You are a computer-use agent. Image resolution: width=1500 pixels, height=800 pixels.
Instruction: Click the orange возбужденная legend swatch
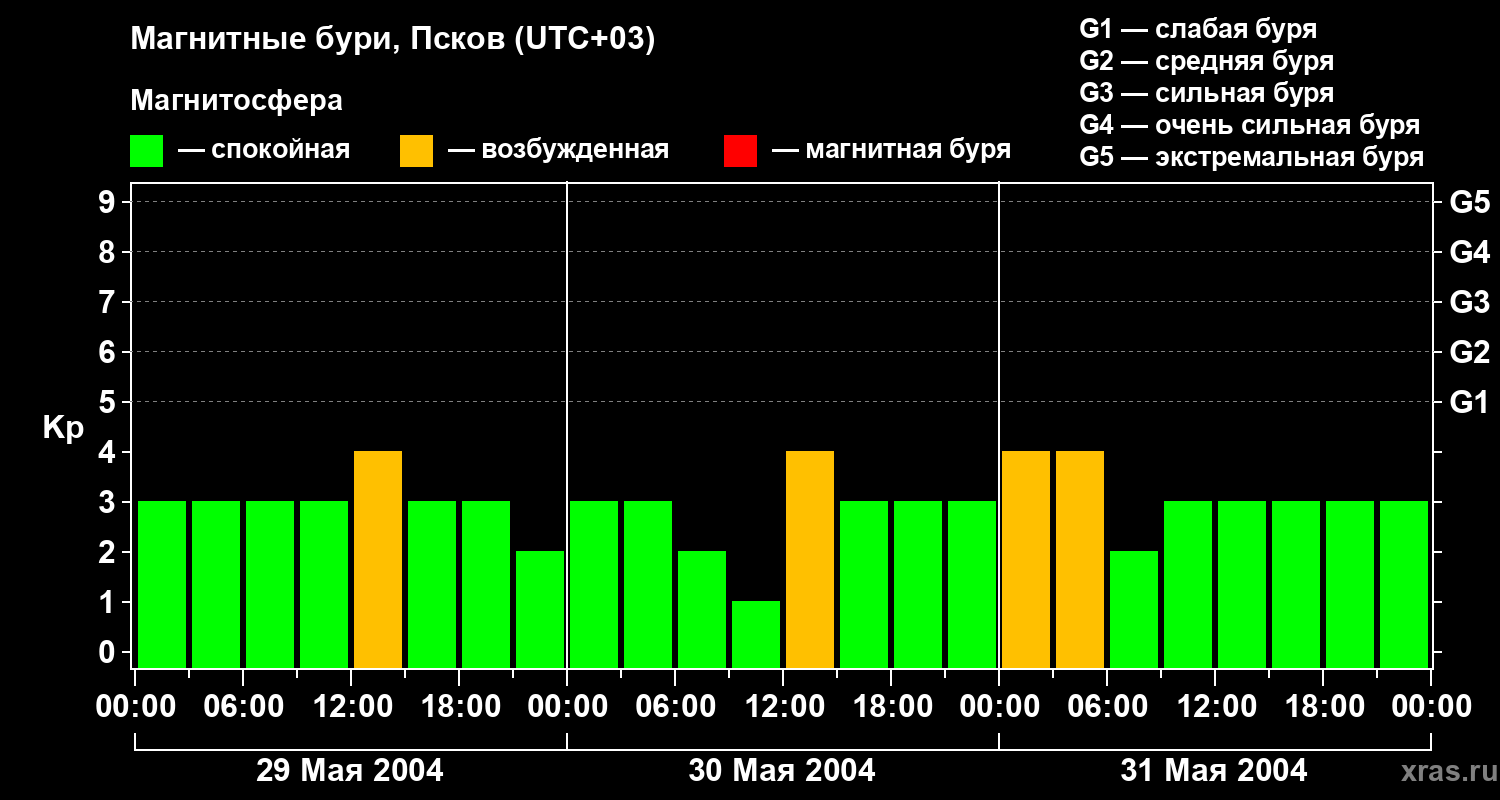pos(416,151)
